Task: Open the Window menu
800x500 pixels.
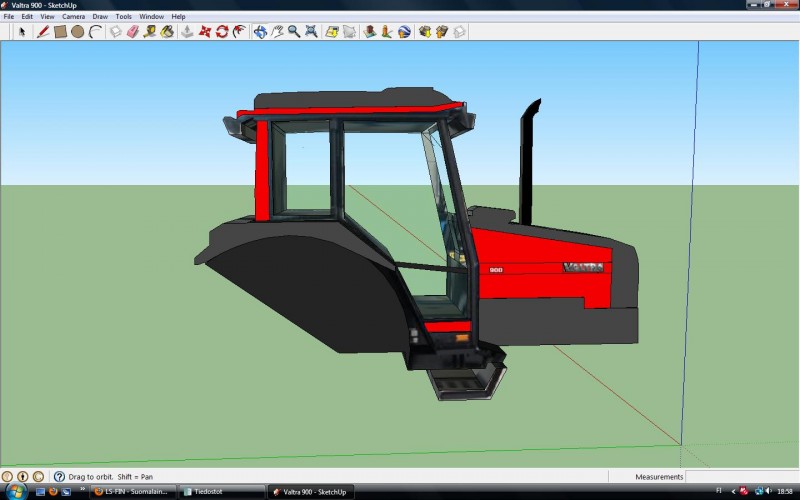Action: point(152,16)
